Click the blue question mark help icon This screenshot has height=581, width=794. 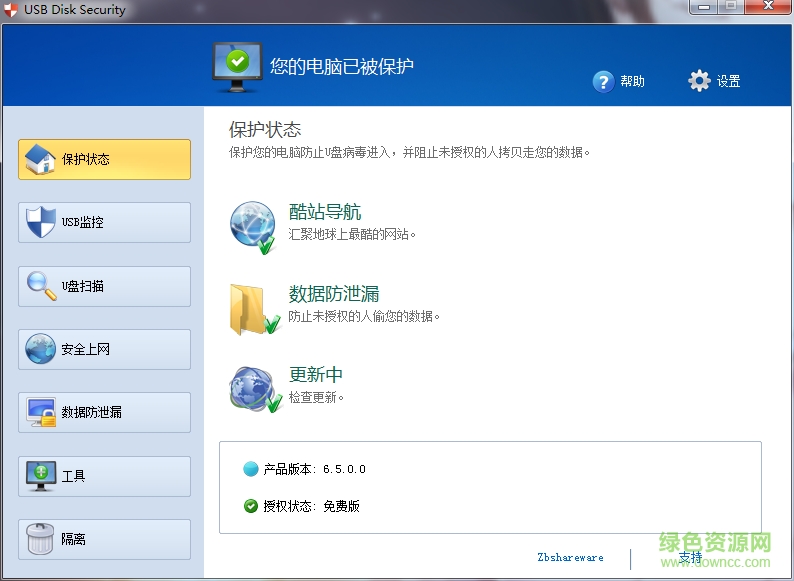click(604, 82)
